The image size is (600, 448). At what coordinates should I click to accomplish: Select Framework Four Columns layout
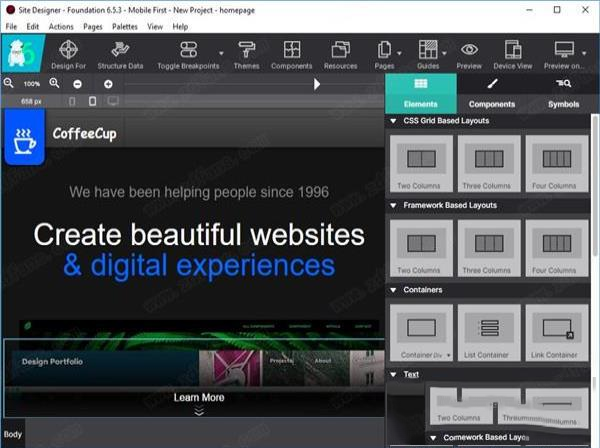[x=557, y=248]
